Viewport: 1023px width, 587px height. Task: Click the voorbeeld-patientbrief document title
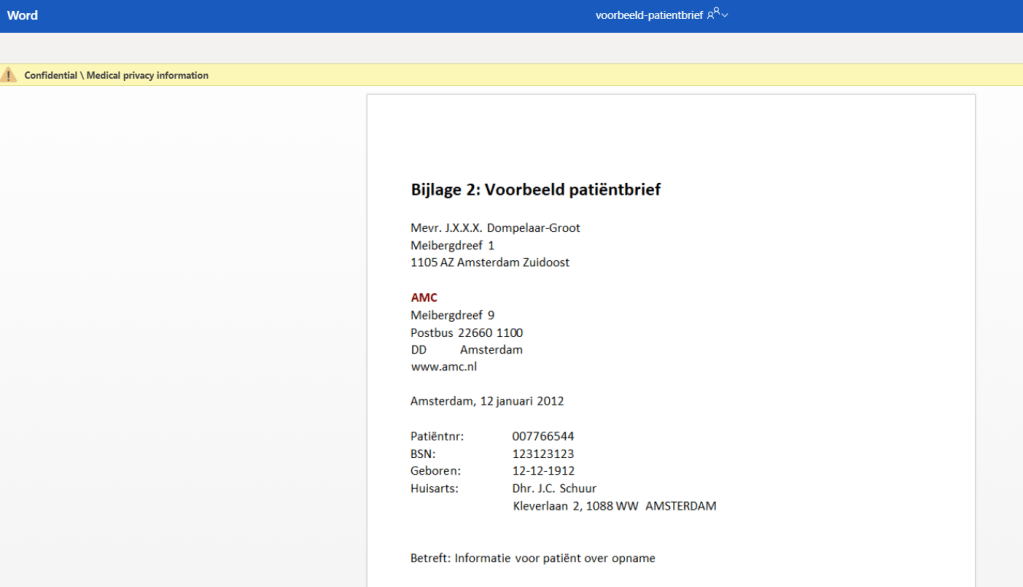click(x=648, y=15)
